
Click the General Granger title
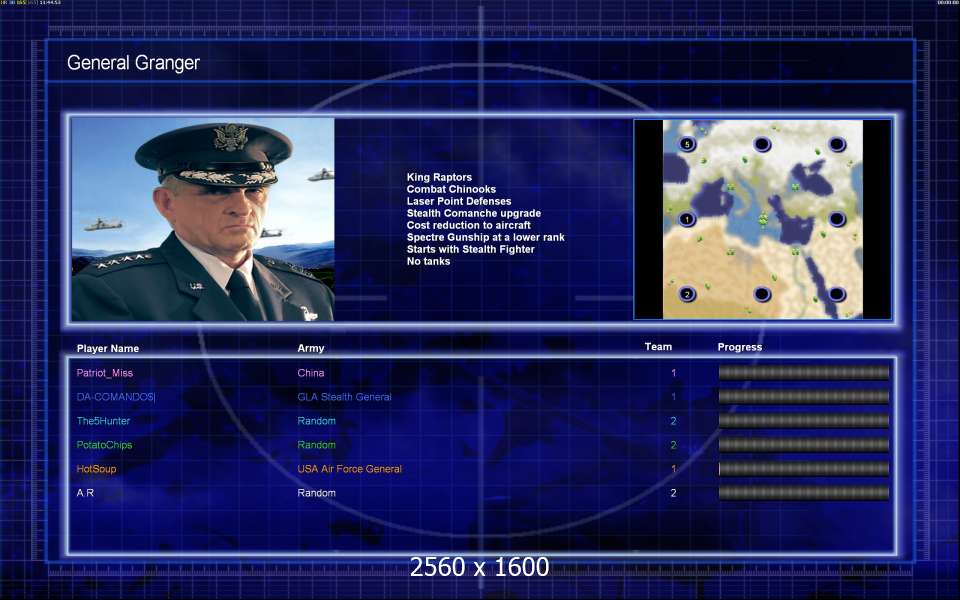point(133,62)
